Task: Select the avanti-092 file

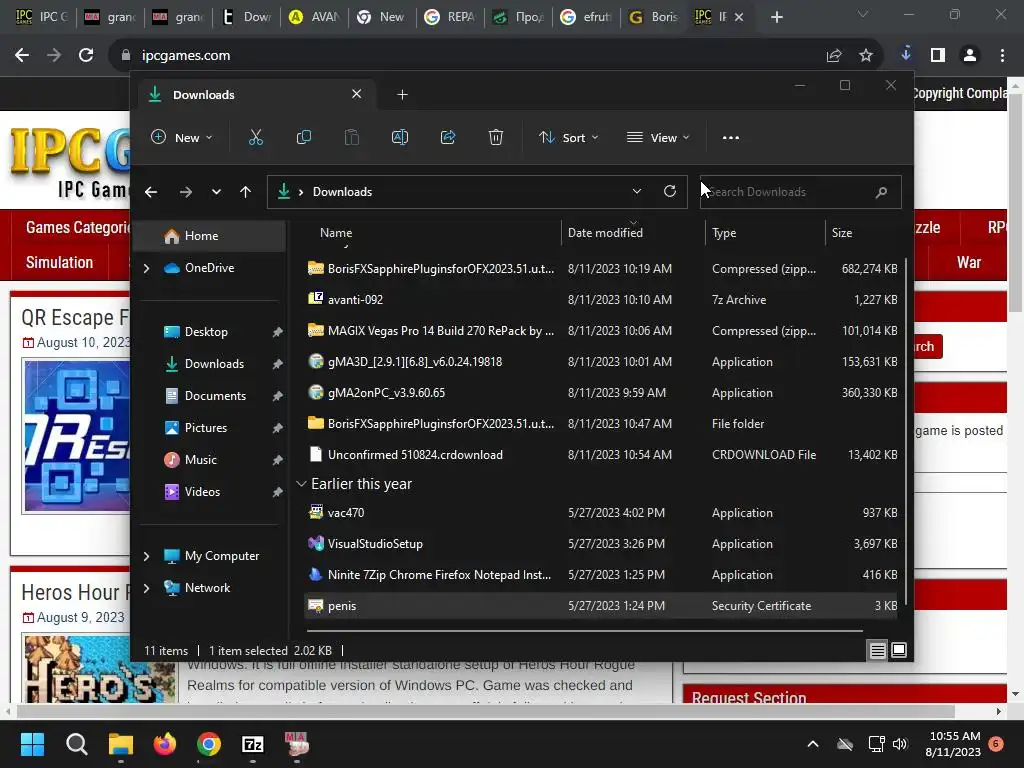Action: coord(601,300)
